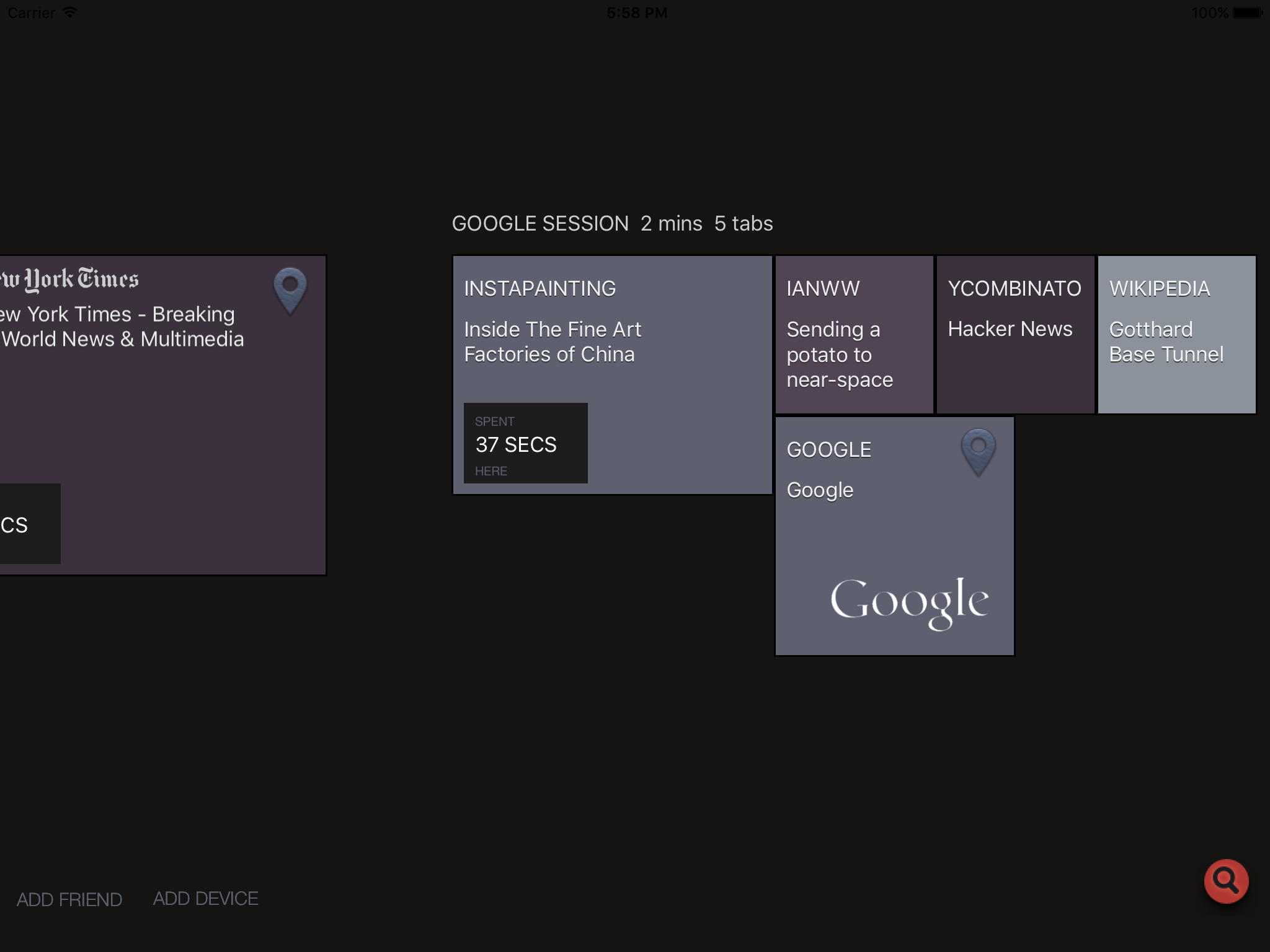Select the YCombinator Hacker News tile

[x=1015, y=372]
